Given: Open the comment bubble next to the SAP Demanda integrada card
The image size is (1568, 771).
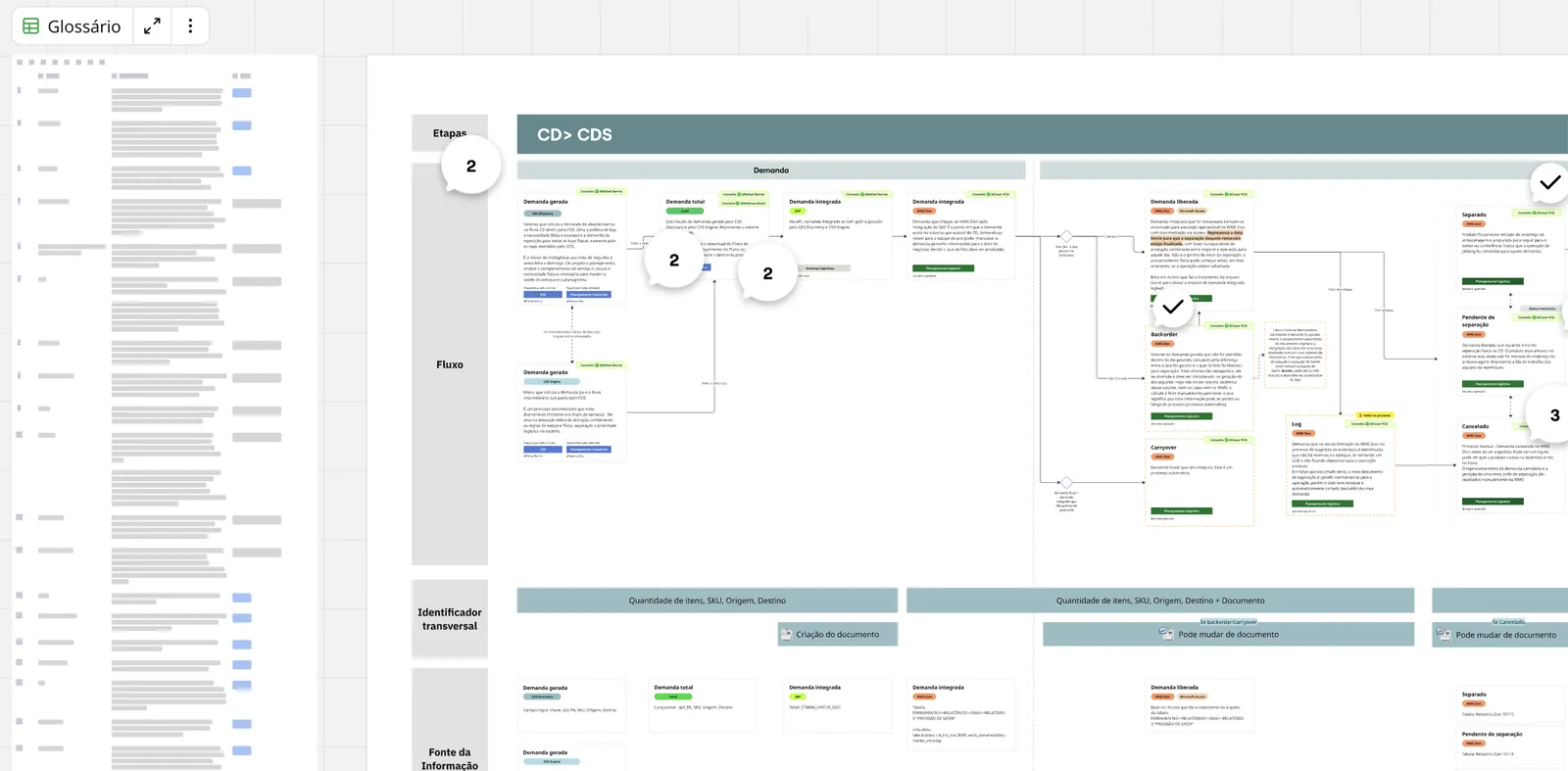Looking at the screenshot, I should point(767,273).
